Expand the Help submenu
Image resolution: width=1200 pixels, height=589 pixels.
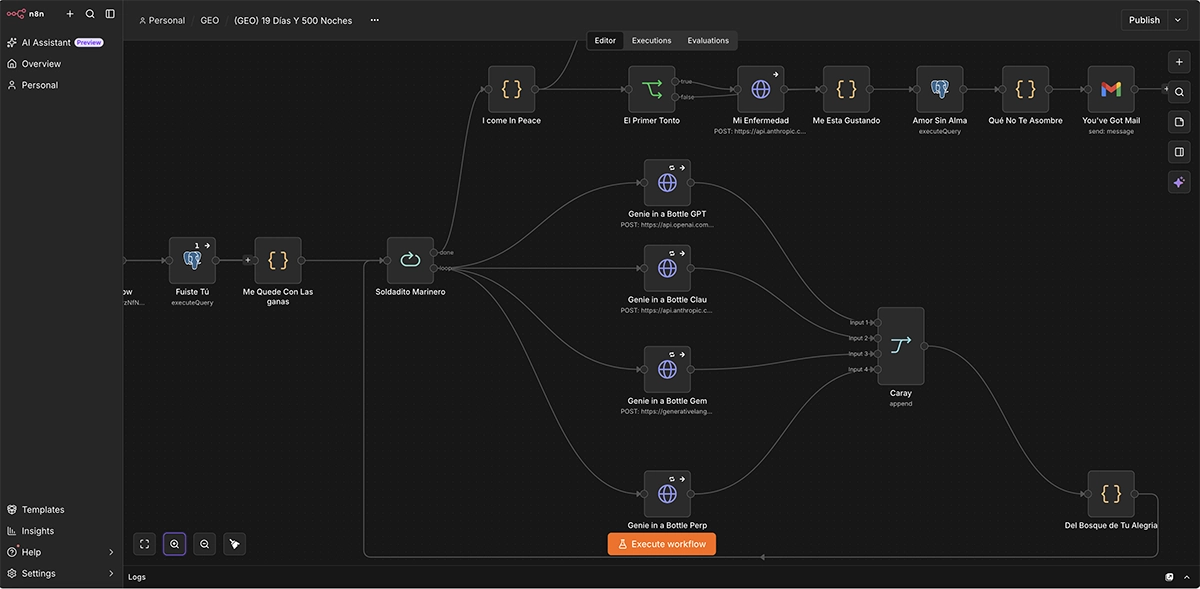(x=111, y=552)
